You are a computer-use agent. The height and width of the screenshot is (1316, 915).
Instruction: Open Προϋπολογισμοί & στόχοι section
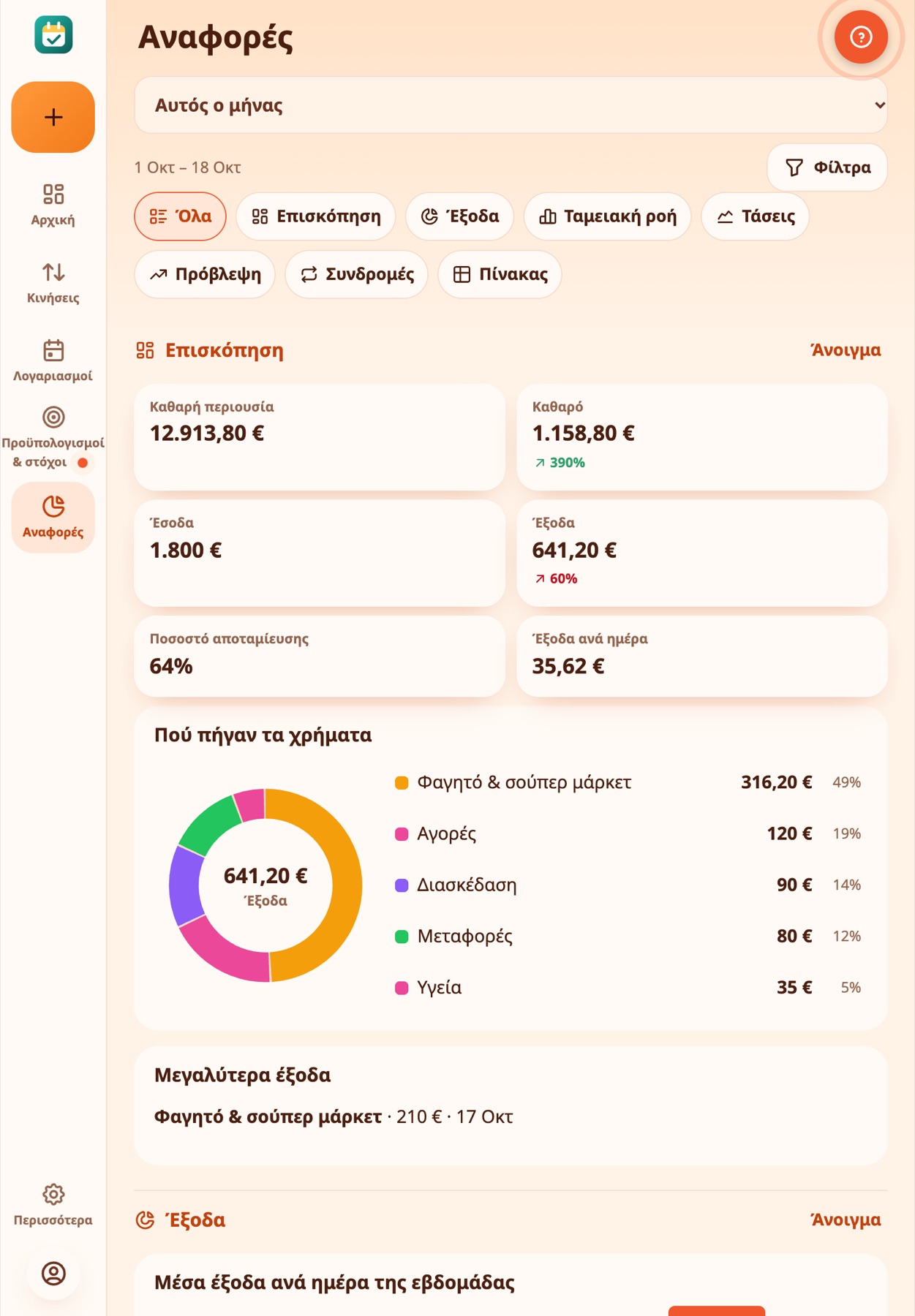[x=53, y=439]
